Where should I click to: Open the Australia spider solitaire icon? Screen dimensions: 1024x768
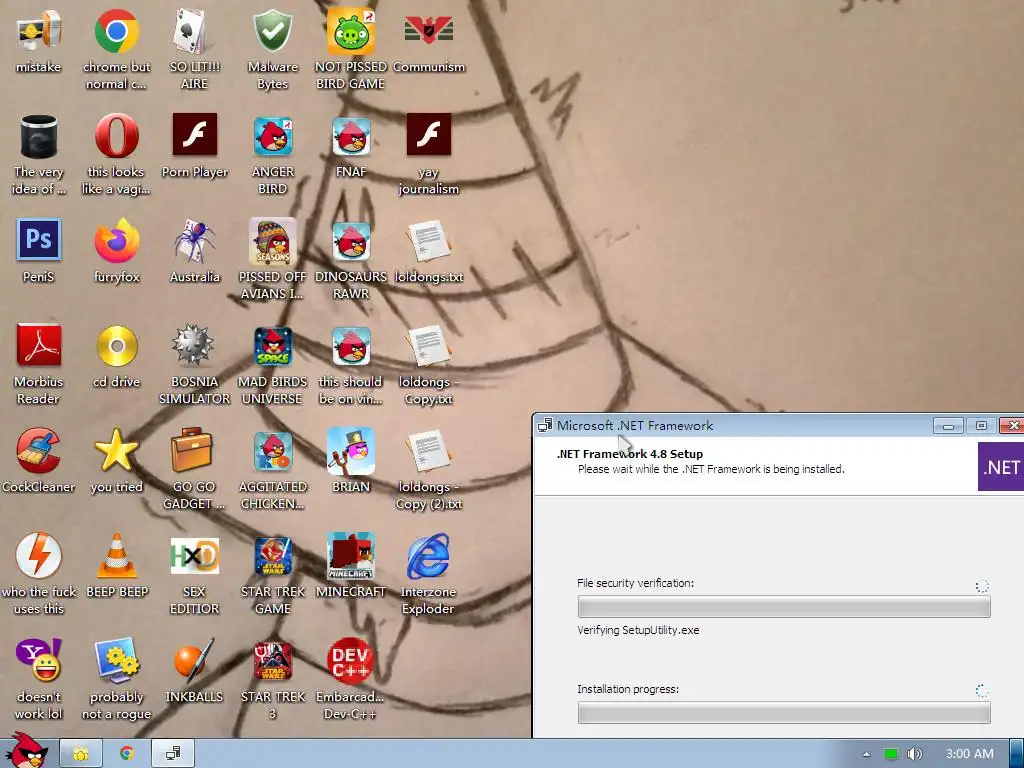pyautogui.click(x=194, y=242)
